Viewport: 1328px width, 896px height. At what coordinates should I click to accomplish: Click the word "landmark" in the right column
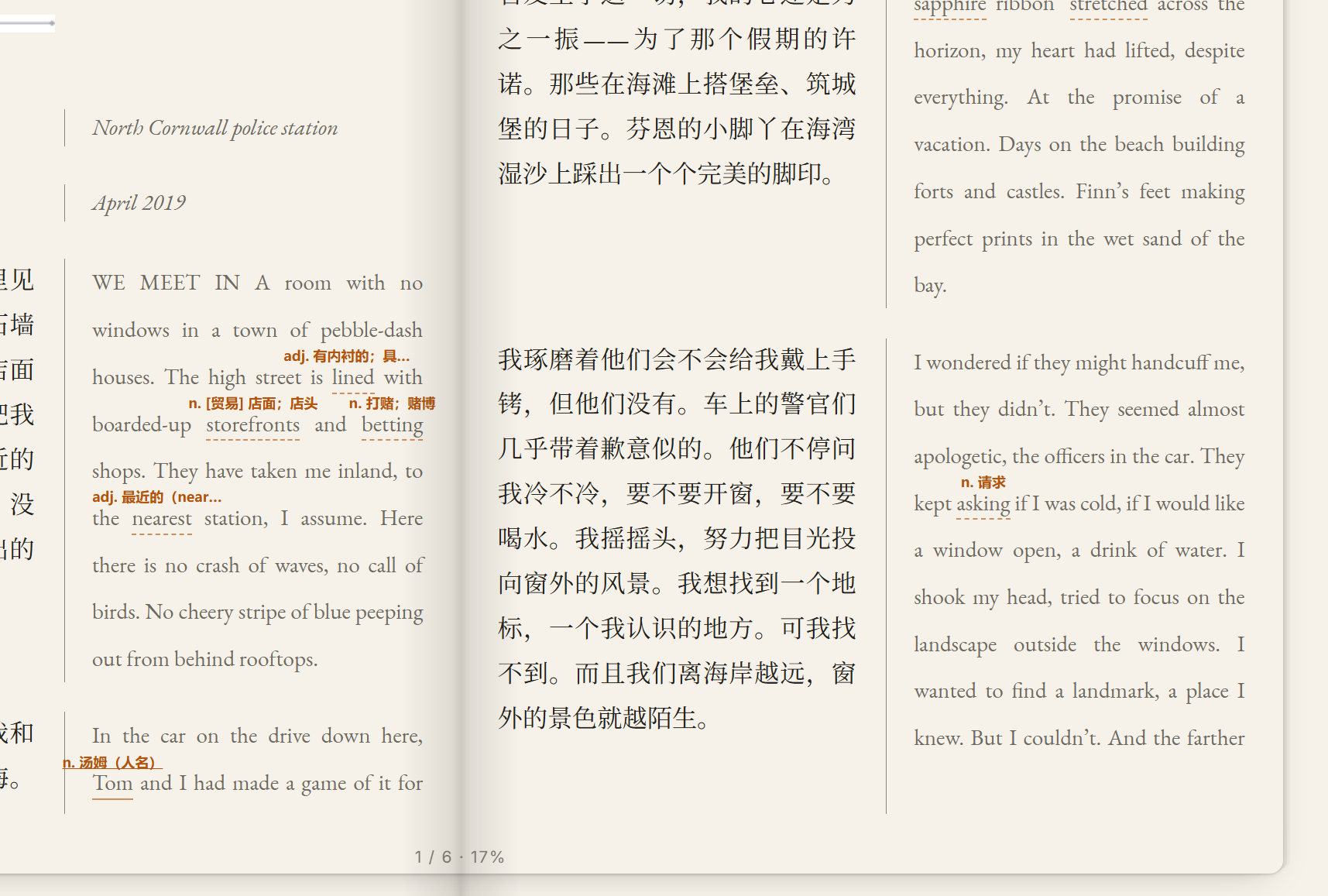coord(1115,691)
